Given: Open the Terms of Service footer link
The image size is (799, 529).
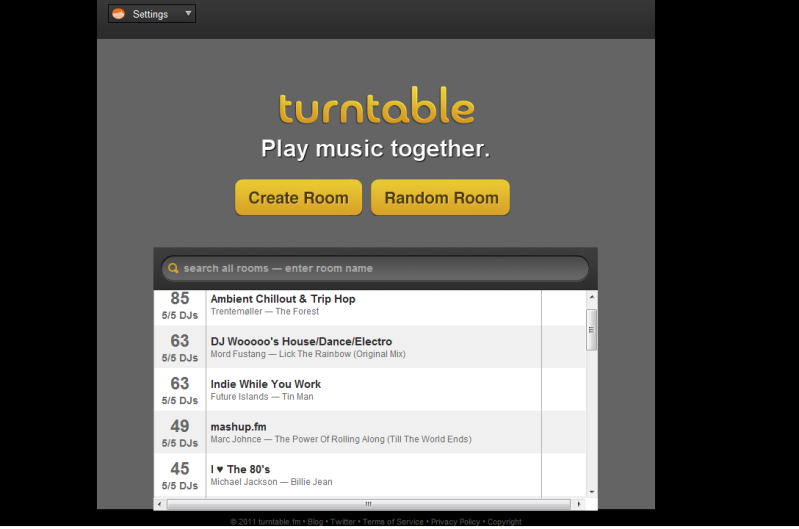Looking at the screenshot, I should (393, 522).
